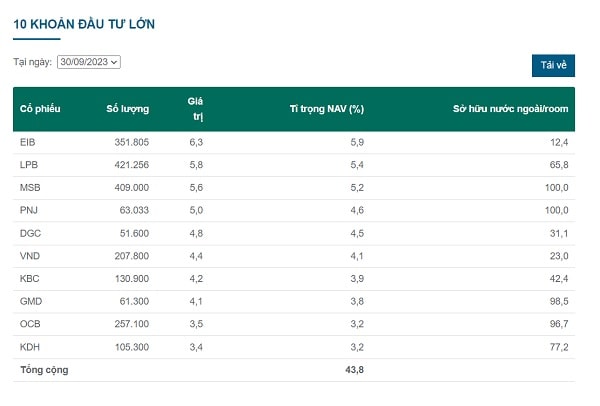
Task: Click the total NAV value 43,8
Action: pos(355,370)
